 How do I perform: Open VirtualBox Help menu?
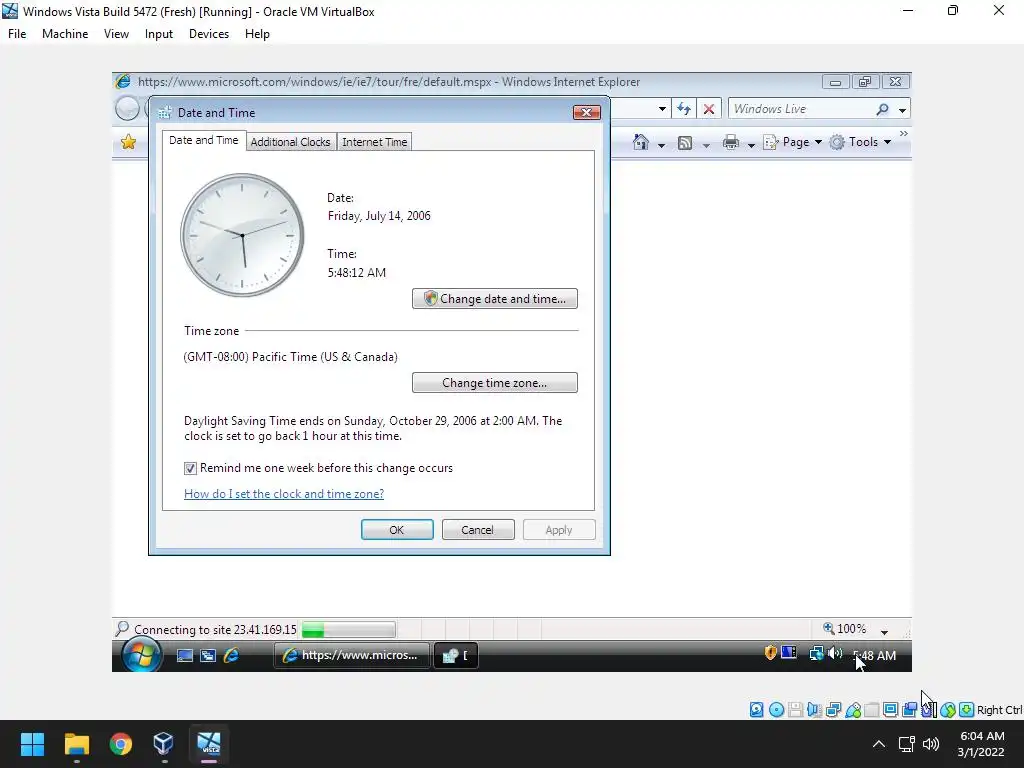click(257, 34)
